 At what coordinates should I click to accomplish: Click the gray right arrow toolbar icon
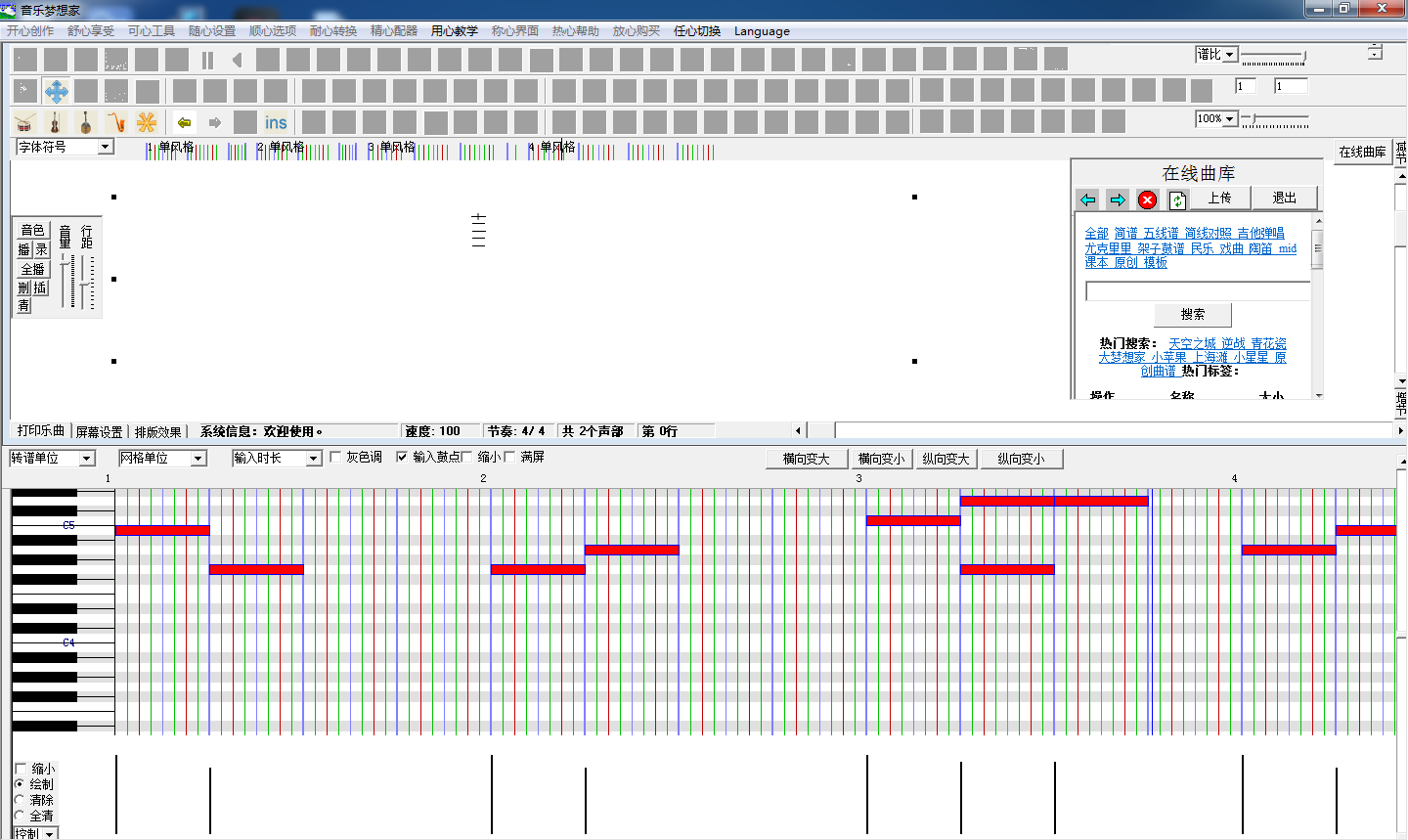[215, 122]
